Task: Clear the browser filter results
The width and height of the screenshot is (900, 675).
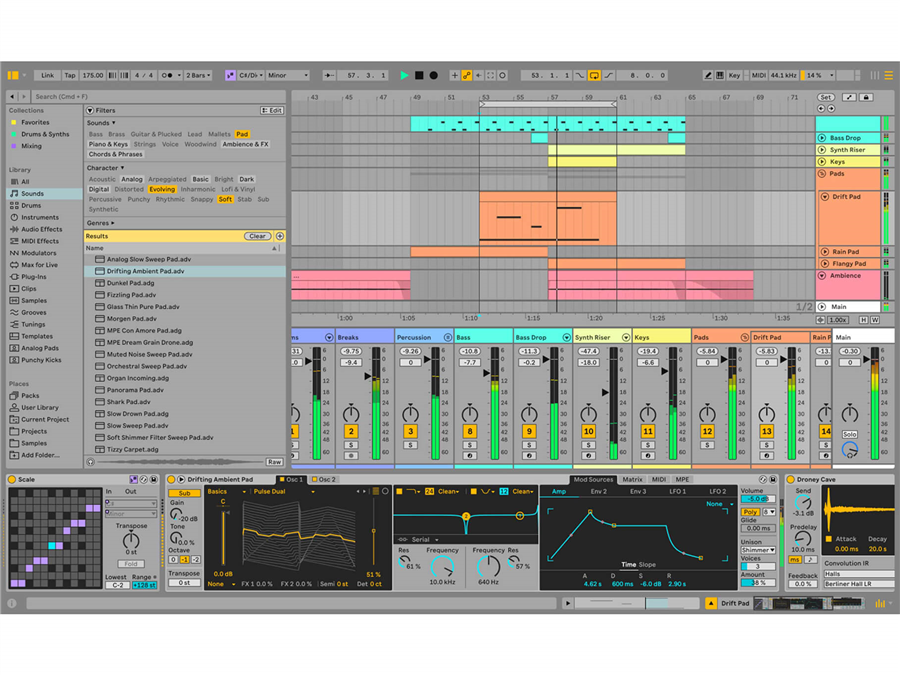Action: (x=257, y=235)
